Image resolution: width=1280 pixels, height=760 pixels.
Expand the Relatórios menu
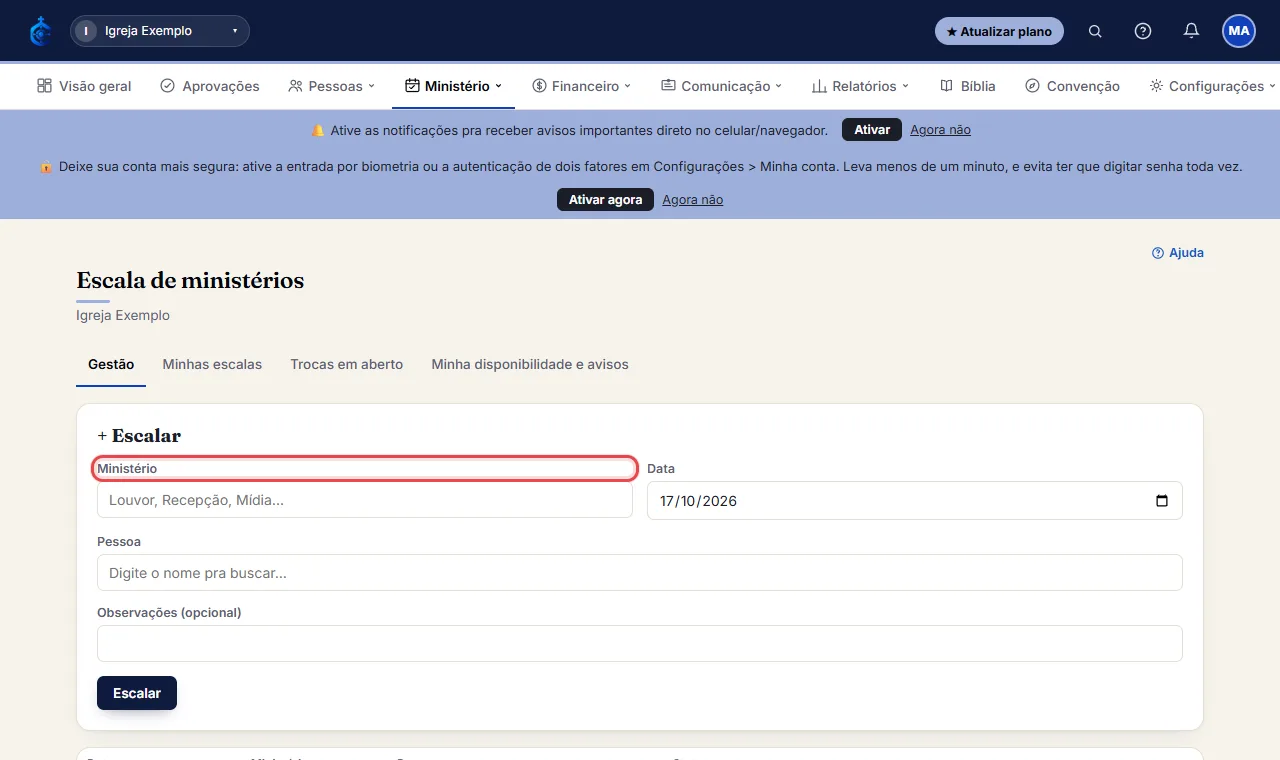(860, 86)
